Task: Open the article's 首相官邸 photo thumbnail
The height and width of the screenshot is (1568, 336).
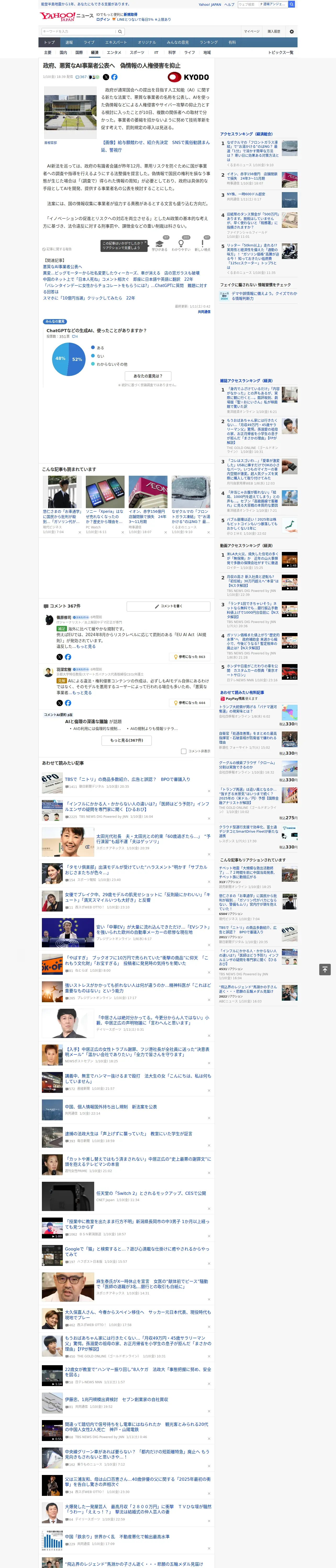Action: (70, 112)
